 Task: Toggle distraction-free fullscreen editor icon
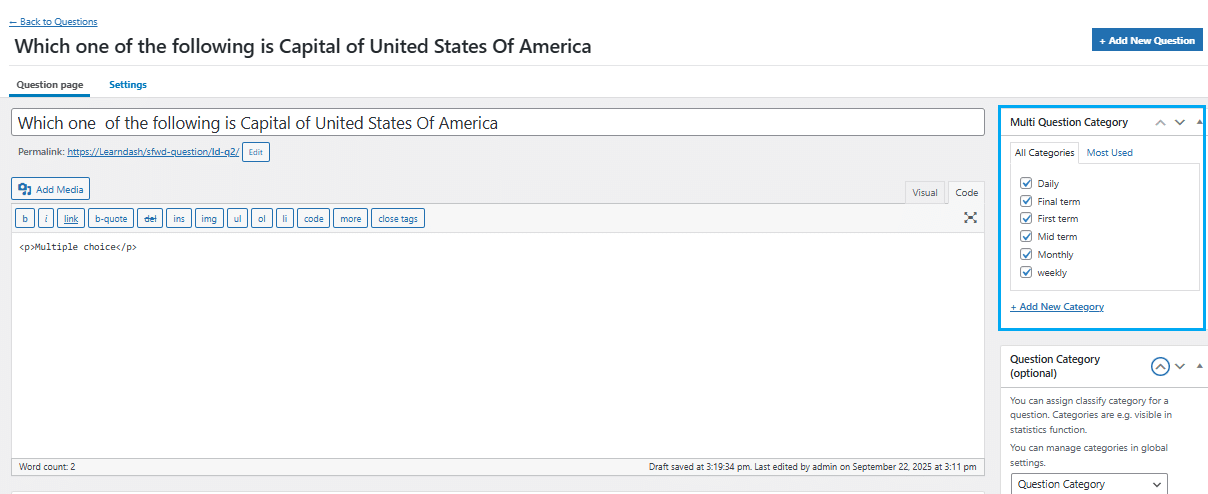(x=970, y=217)
